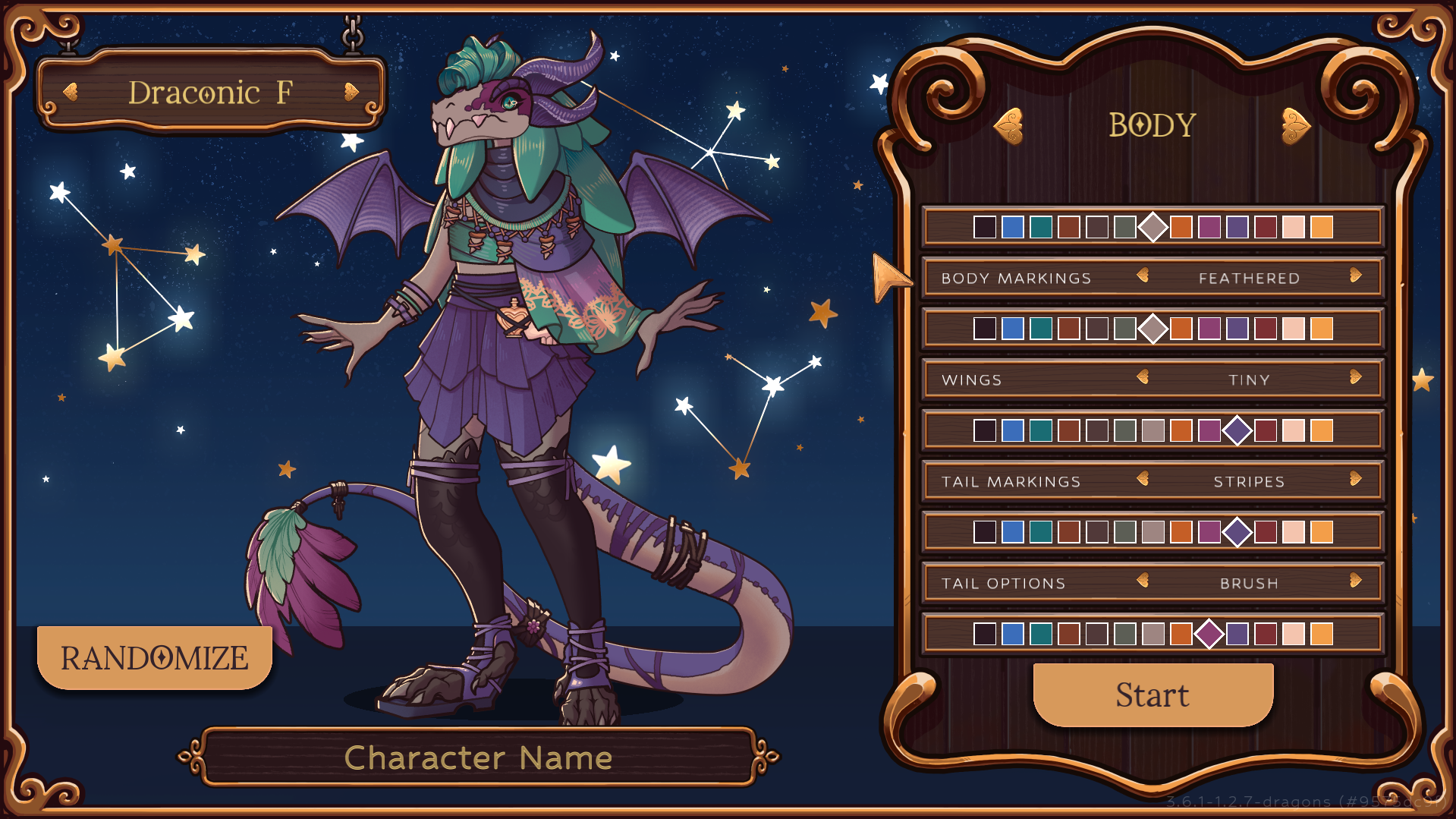Click the Start button
Image resolution: width=1456 pixels, height=819 pixels.
click(x=1153, y=695)
